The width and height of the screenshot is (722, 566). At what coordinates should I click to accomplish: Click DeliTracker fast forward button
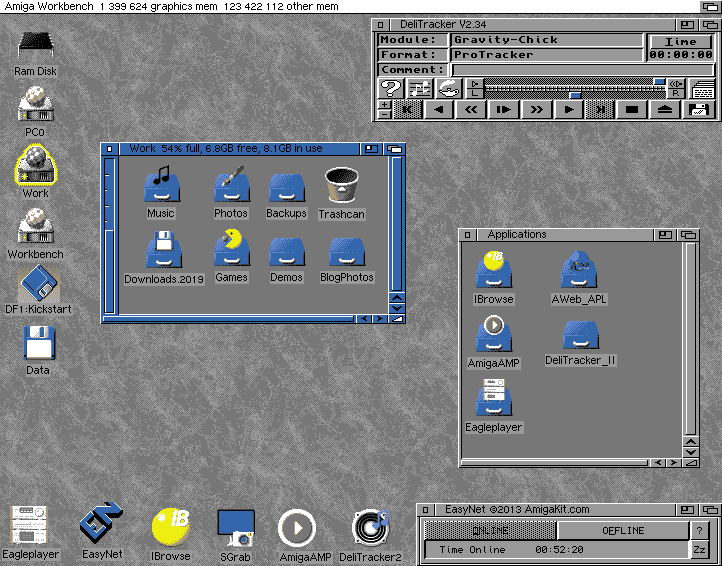(x=536, y=110)
